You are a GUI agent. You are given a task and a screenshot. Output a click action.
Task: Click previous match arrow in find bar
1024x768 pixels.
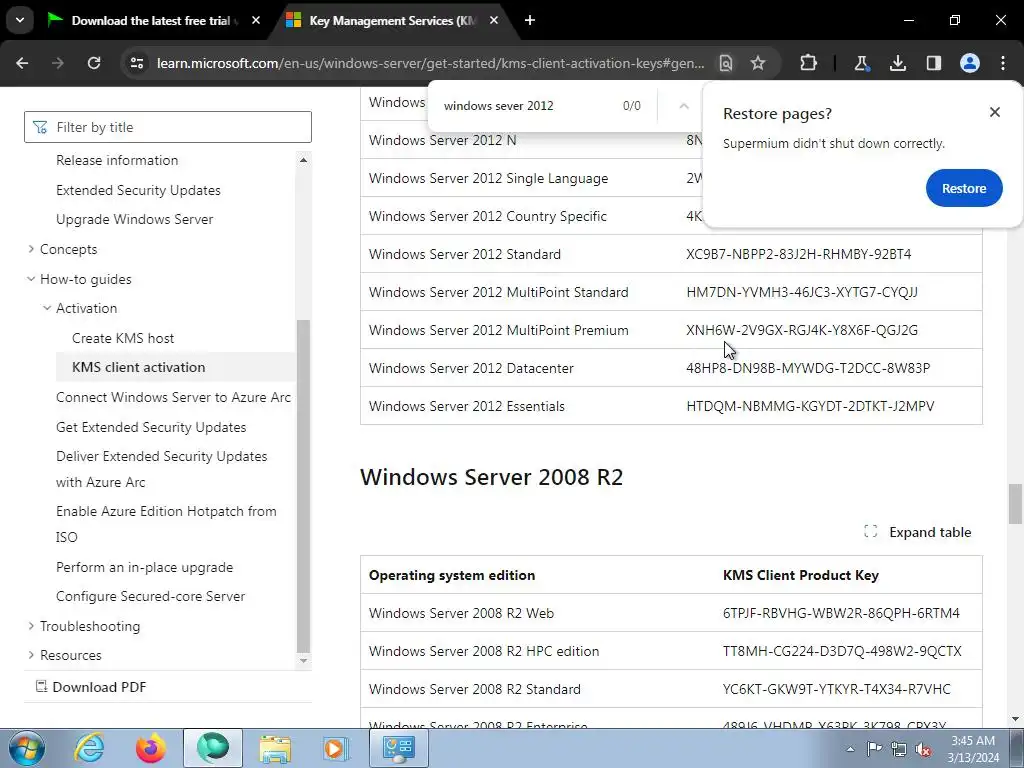coord(684,106)
